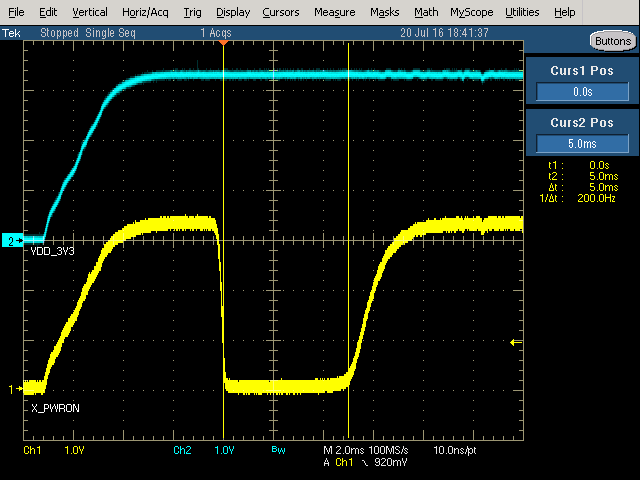Open the File menu

point(16,12)
